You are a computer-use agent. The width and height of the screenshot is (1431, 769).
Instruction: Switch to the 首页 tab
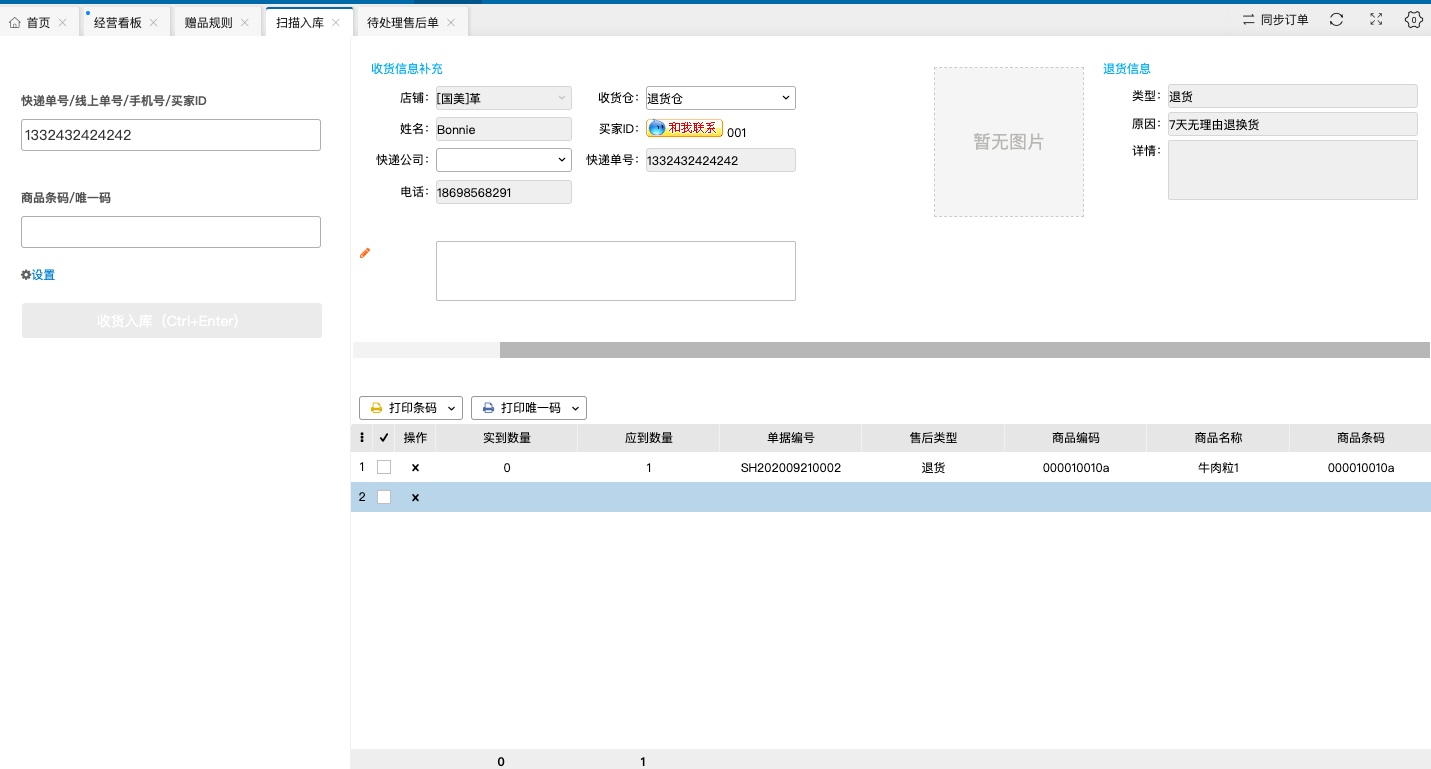[x=38, y=22]
